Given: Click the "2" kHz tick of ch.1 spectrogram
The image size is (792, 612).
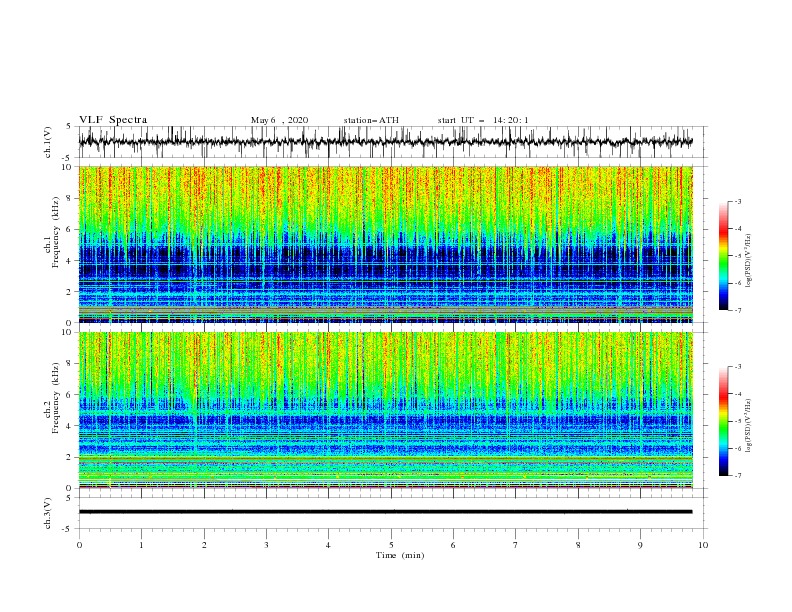Looking at the screenshot, I should pyautogui.click(x=70, y=291).
